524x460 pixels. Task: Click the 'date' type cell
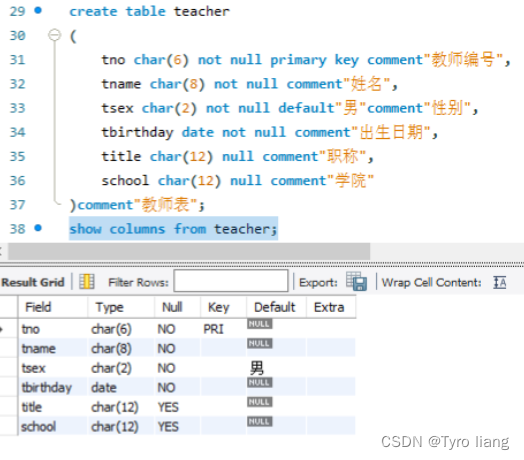tap(121, 387)
